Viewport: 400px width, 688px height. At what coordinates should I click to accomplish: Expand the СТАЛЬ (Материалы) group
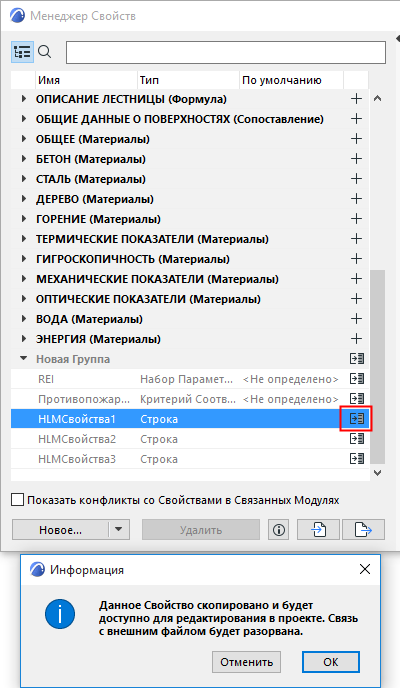pos(24,179)
